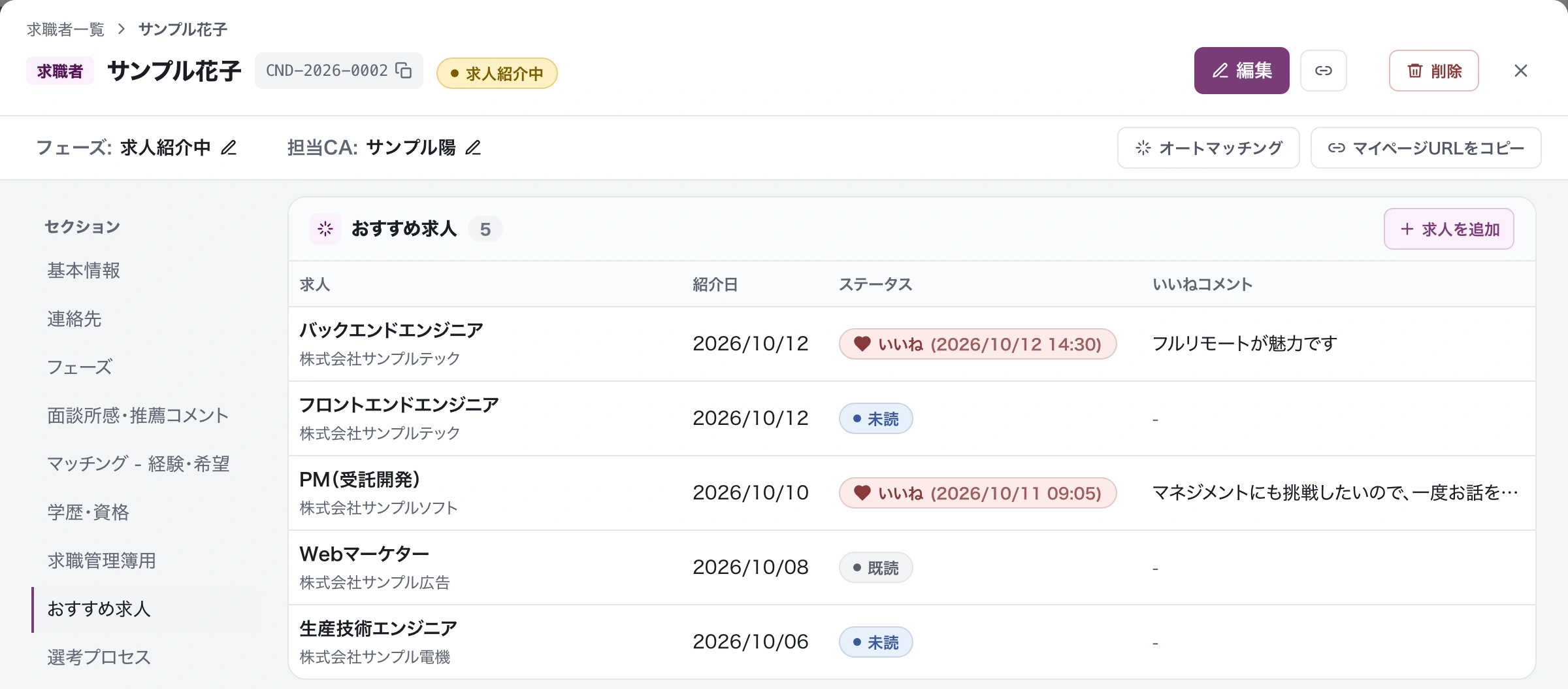Click 未読 status for フロントエンドエンジニア
The height and width of the screenshot is (689, 1568).
pyautogui.click(x=875, y=418)
